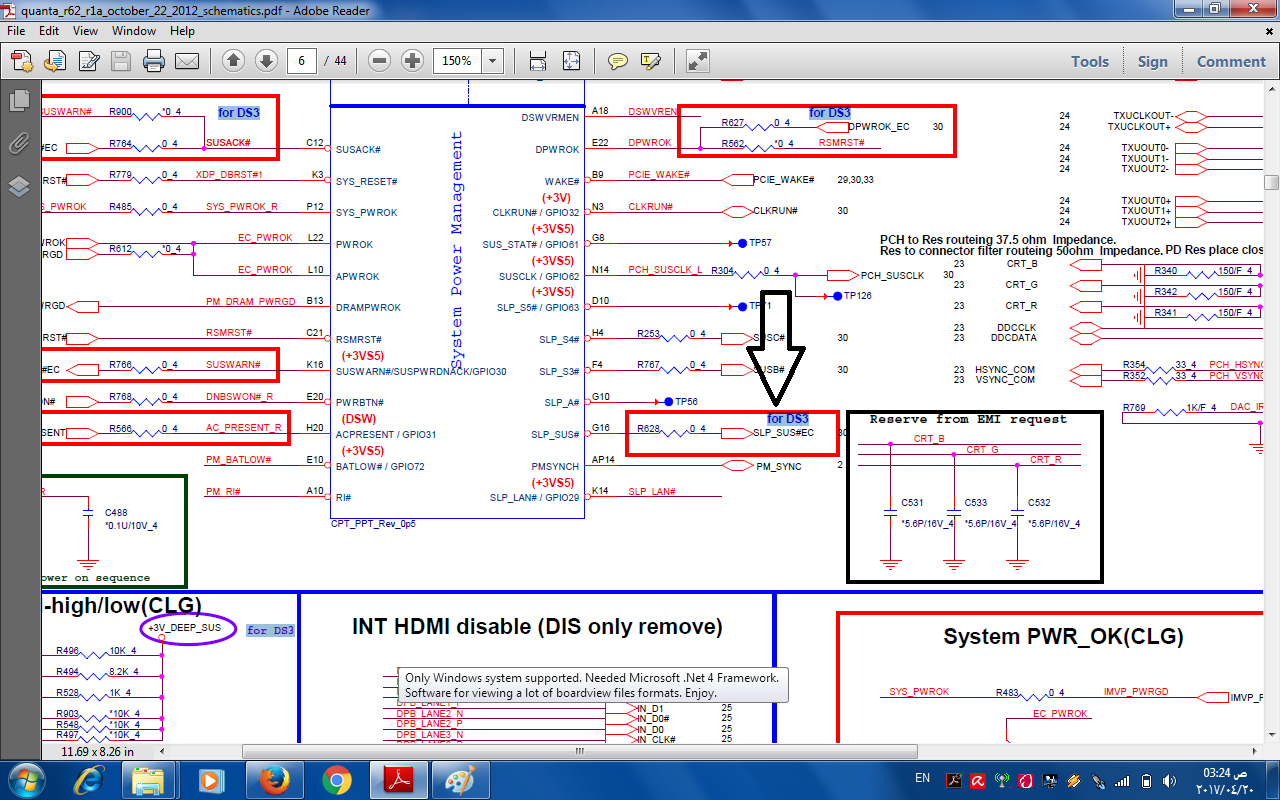Open Windows Media Player from the taskbar

(x=211, y=780)
